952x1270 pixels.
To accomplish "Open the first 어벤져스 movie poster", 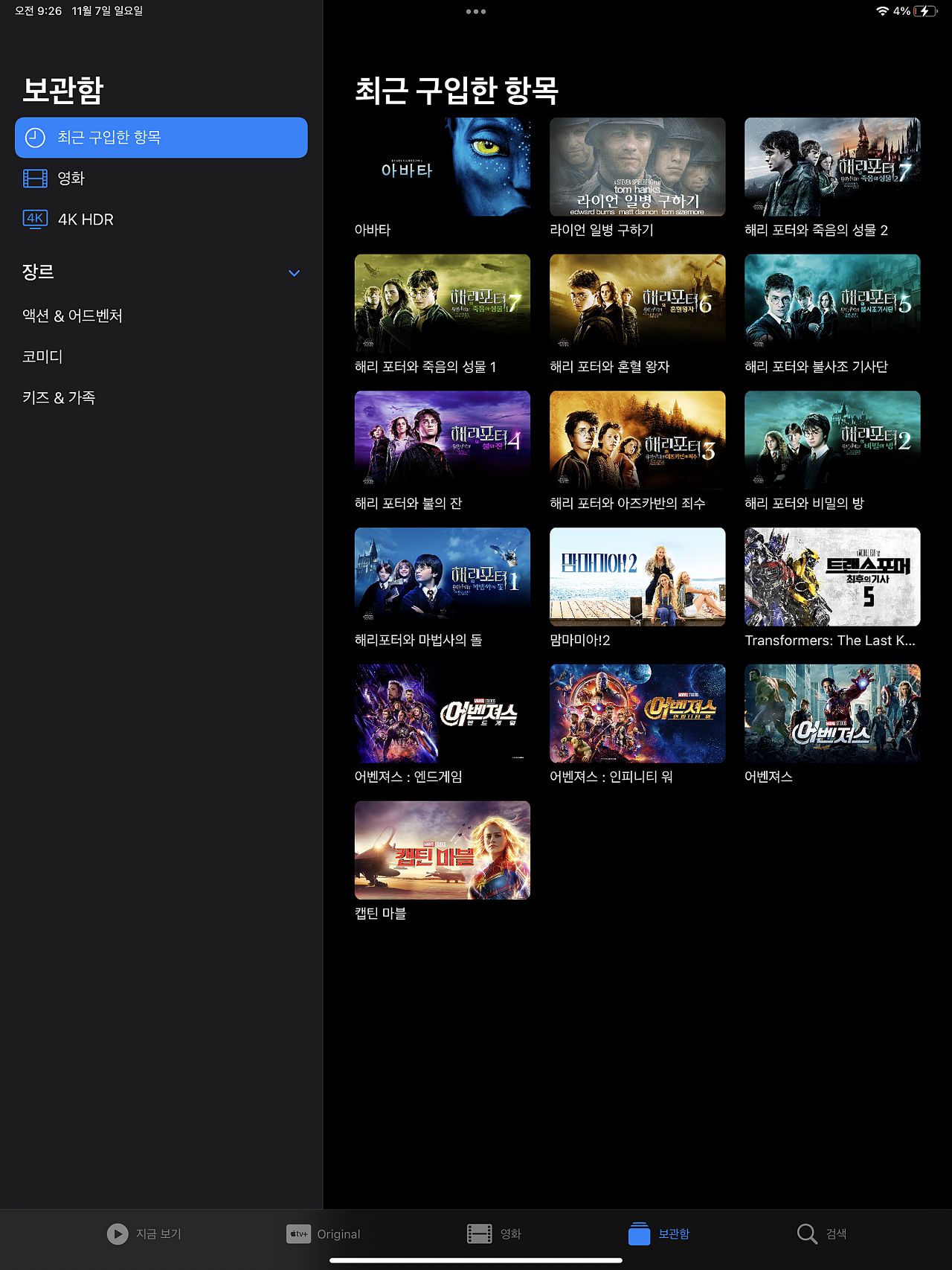I will click(x=832, y=713).
